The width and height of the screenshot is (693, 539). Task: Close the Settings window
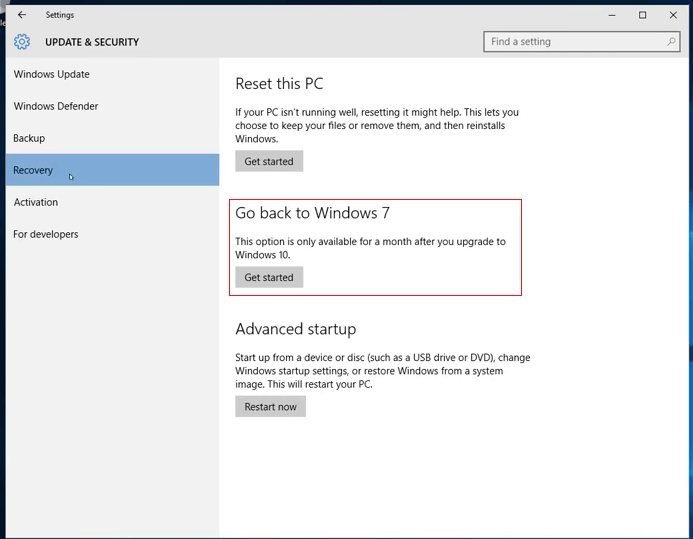tap(672, 15)
